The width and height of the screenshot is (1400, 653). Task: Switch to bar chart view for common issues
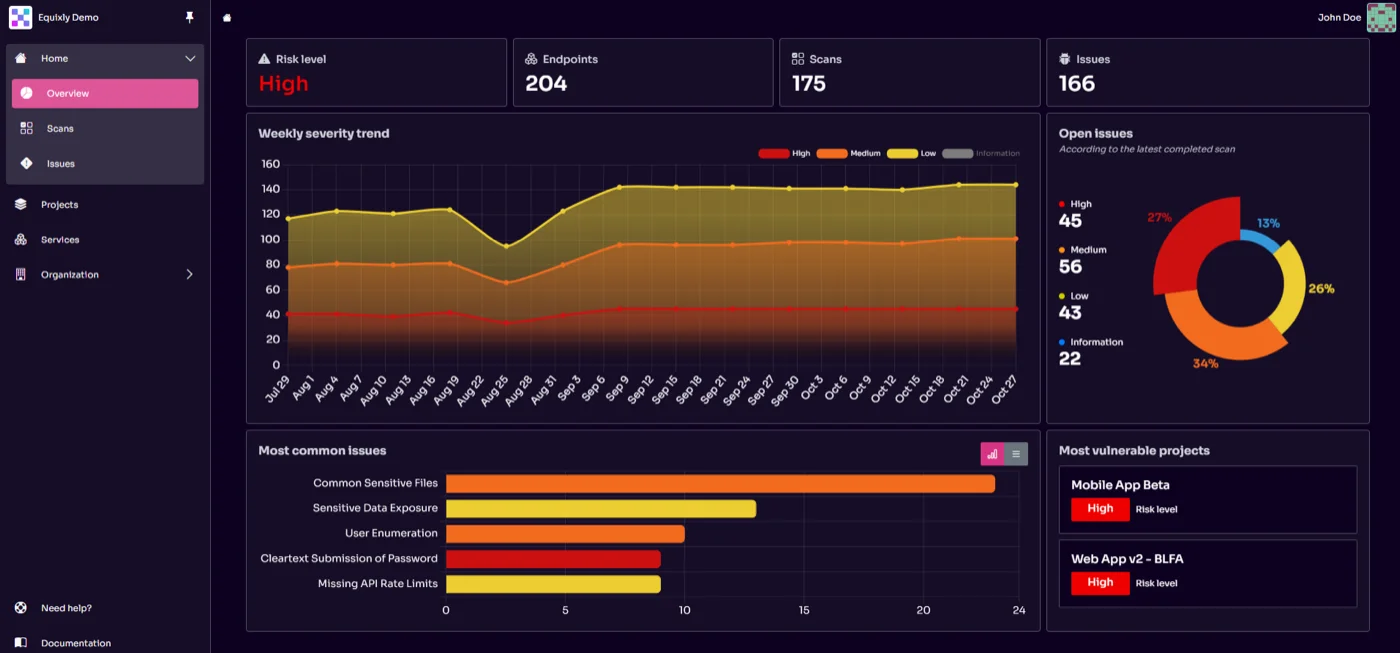[x=992, y=454]
